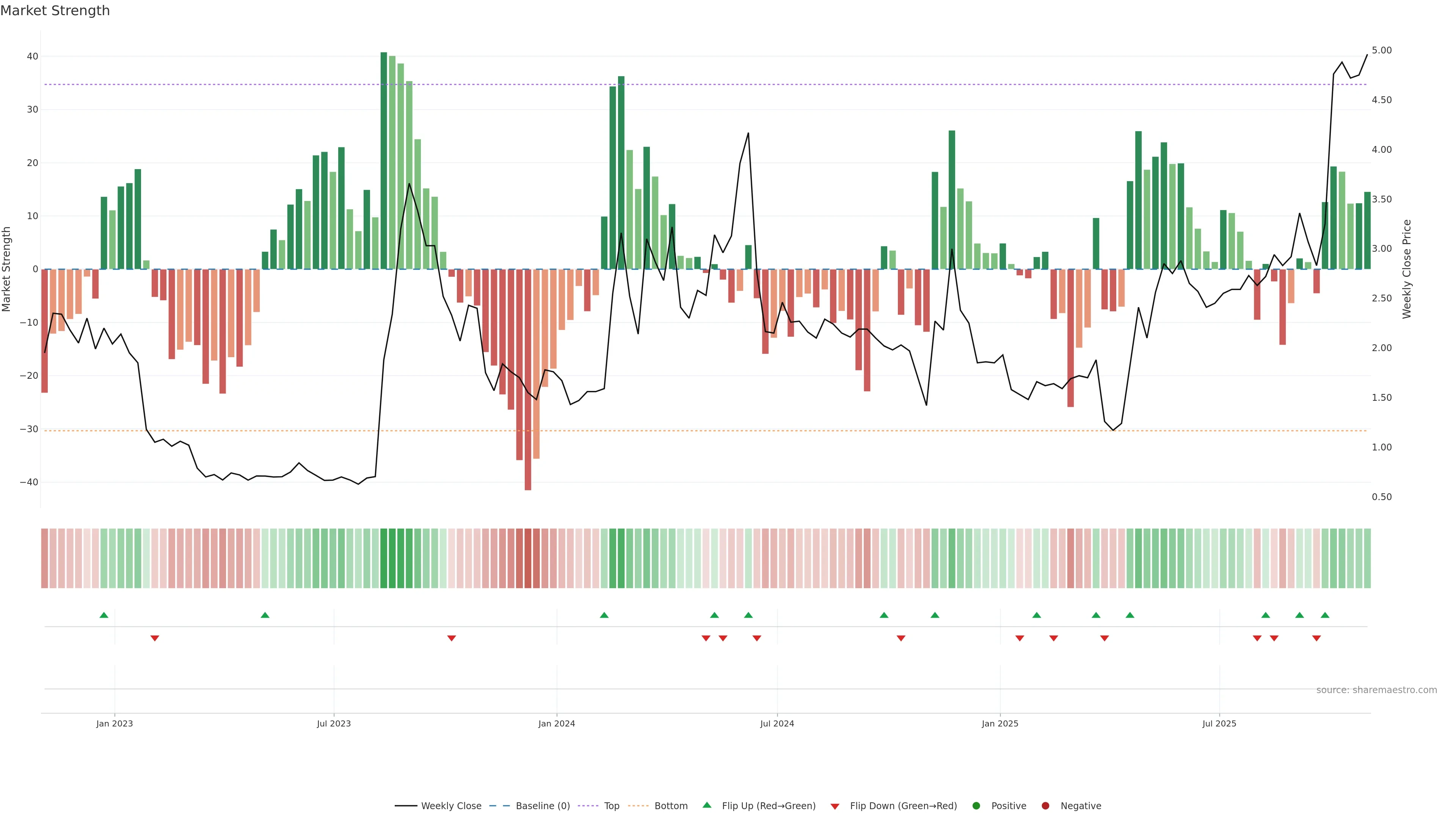The height and width of the screenshot is (819, 1456).
Task: Click the leftmost green flip-up triangle marker
Action: tap(104, 615)
